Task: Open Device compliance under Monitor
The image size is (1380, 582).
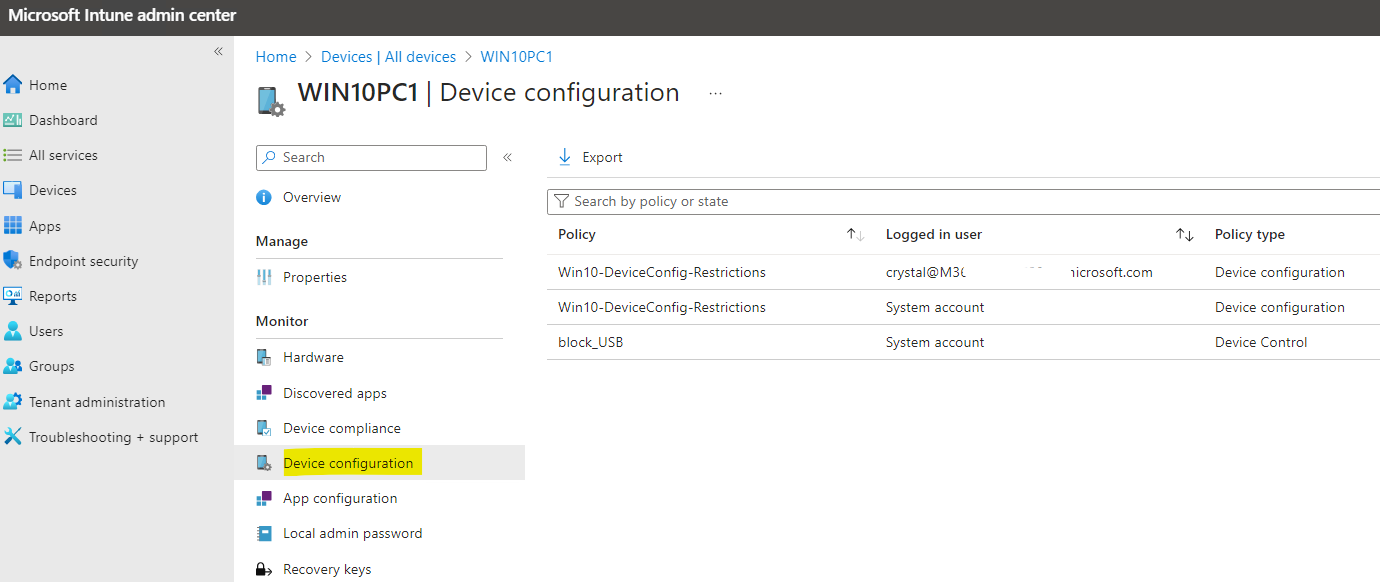Action: [x=342, y=428]
